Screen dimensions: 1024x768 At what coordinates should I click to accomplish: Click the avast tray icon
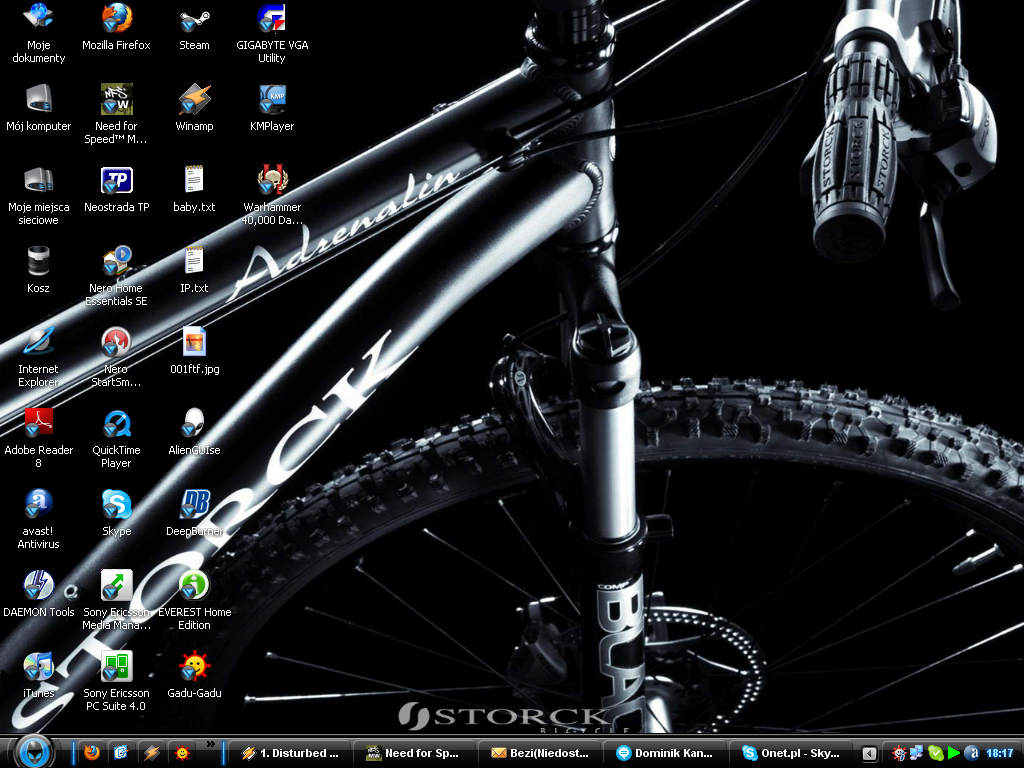point(972,754)
